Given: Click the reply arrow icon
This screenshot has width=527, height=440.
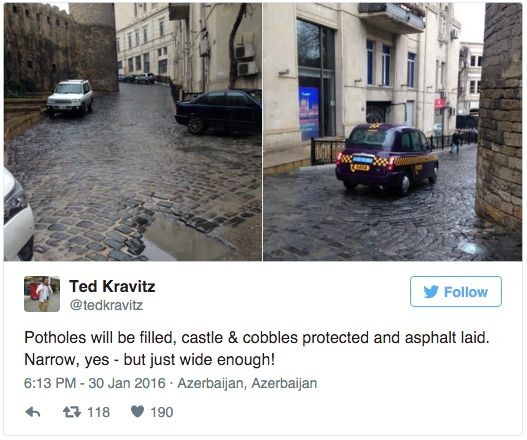Looking at the screenshot, I should click(x=33, y=412).
